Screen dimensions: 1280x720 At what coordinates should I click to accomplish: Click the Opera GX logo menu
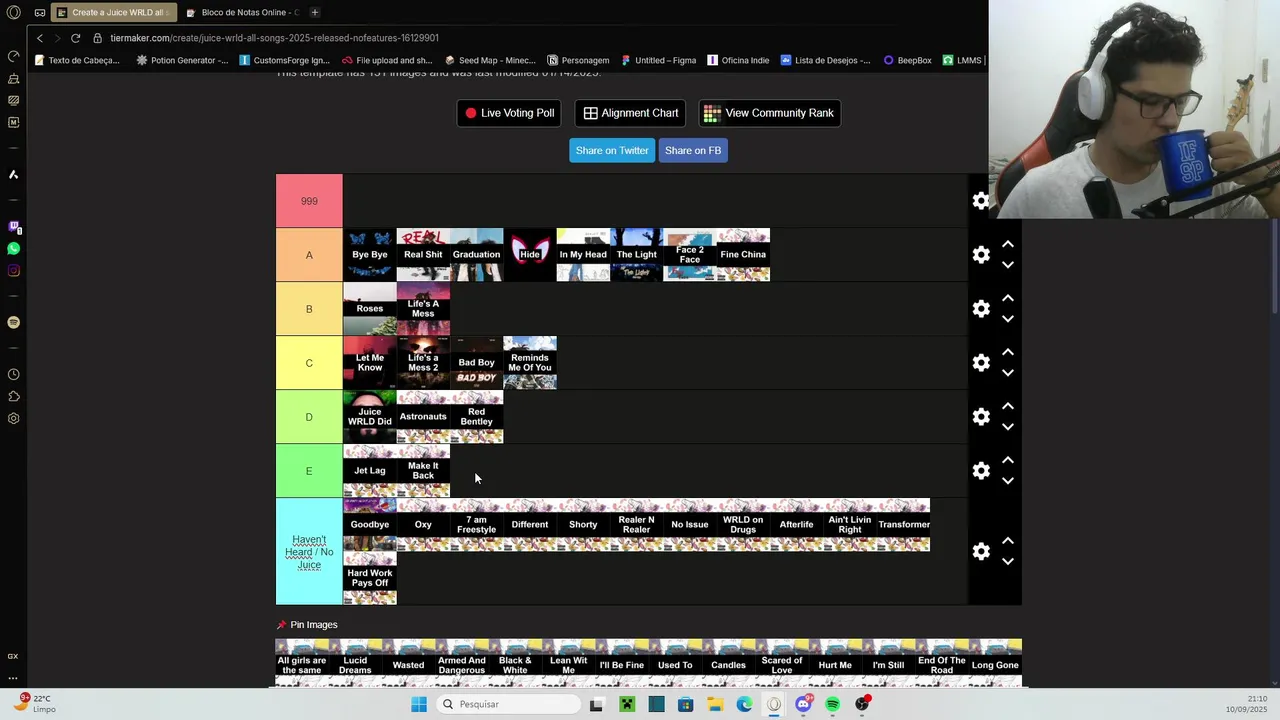pos(13,12)
